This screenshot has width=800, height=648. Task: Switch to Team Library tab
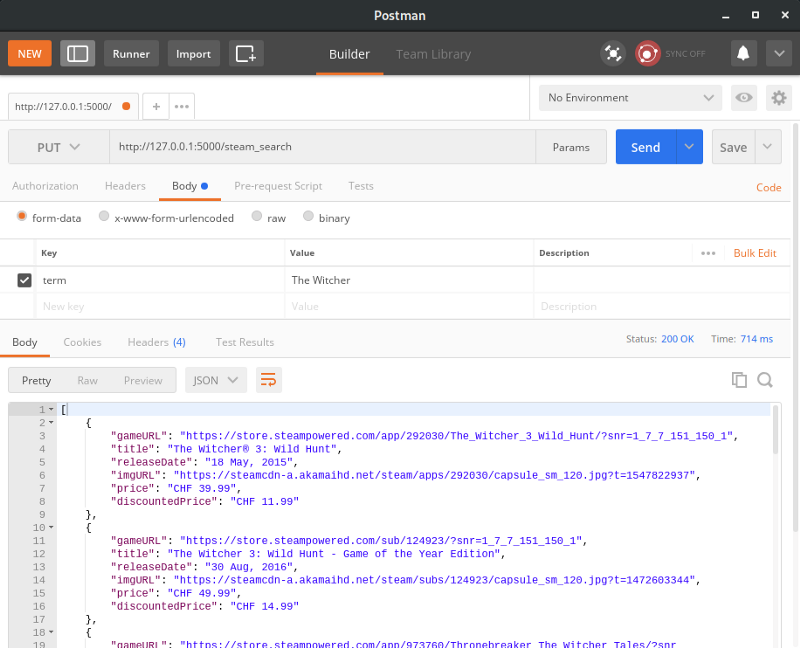(x=434, y=54)
